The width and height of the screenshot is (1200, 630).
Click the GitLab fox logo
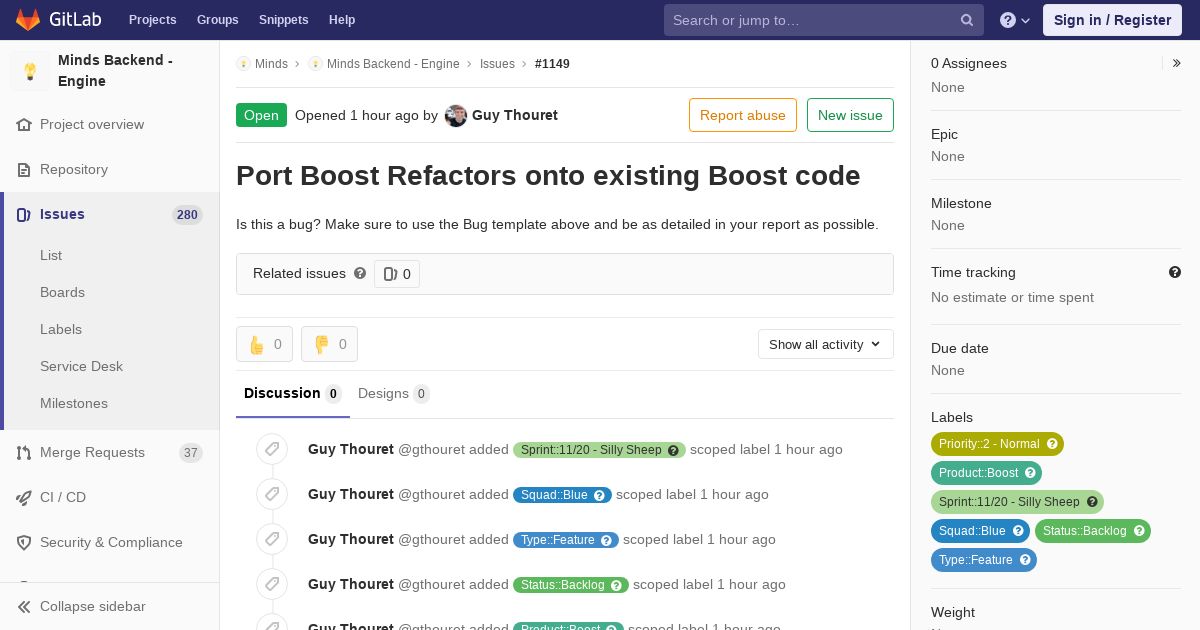tap(28, 20)
